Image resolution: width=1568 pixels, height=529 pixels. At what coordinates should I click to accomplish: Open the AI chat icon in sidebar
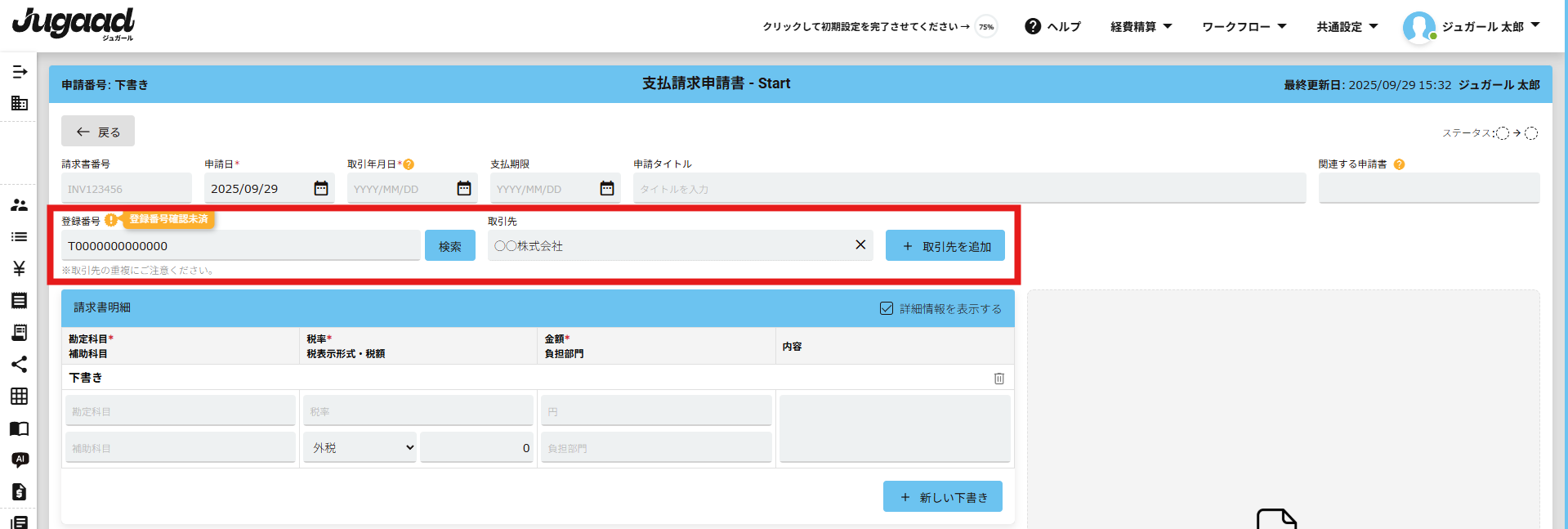(20, 460)
